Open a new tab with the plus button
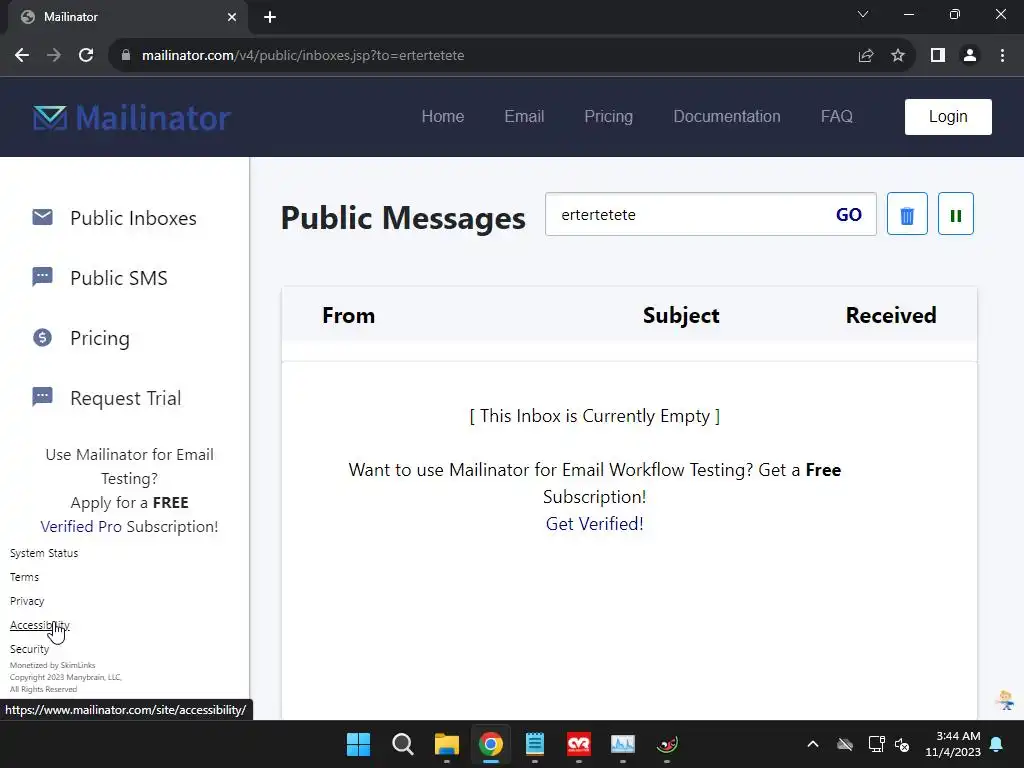1024x768 pixels. click(270, 17)
